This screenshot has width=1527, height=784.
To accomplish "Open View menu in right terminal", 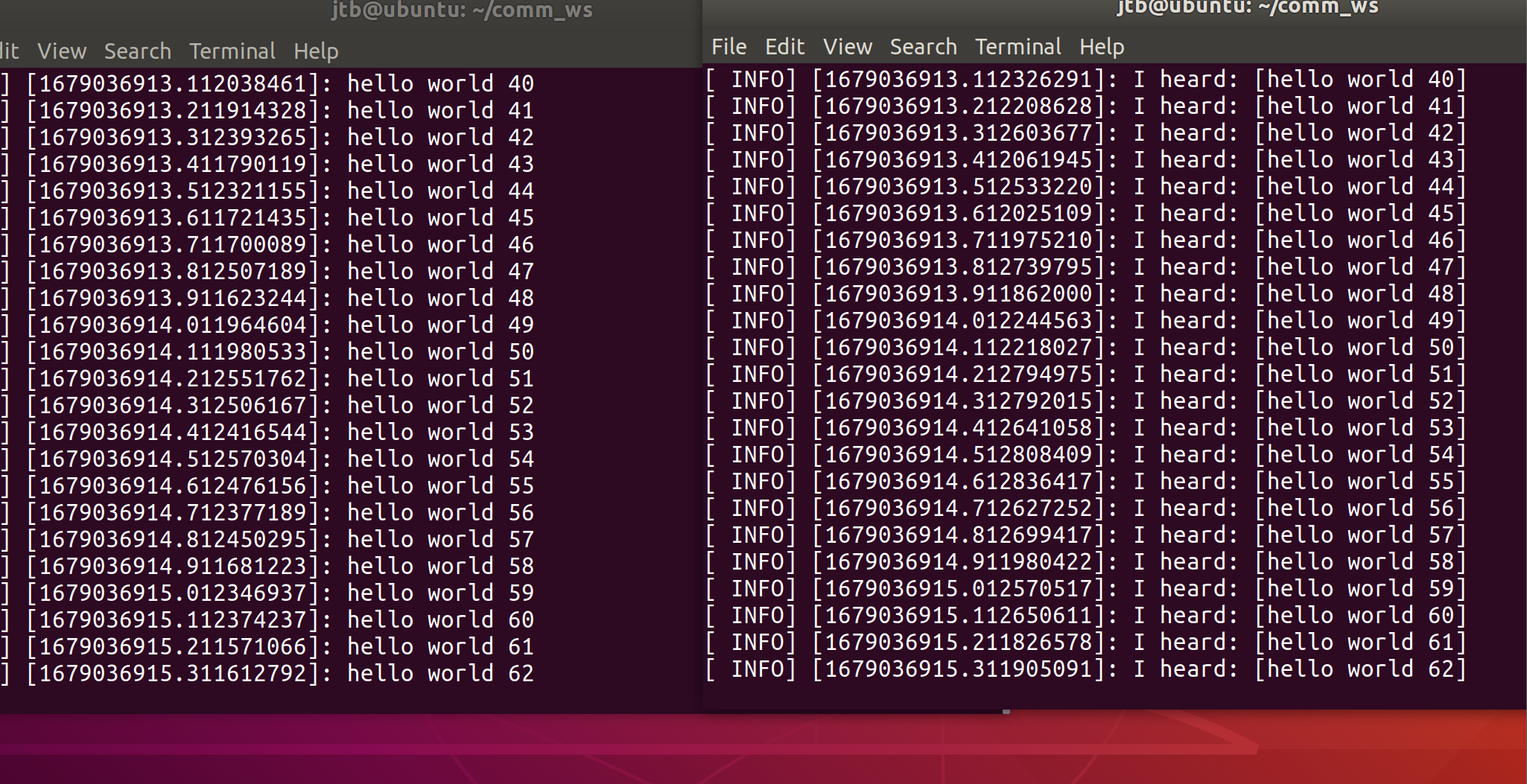I will point(847,47).
